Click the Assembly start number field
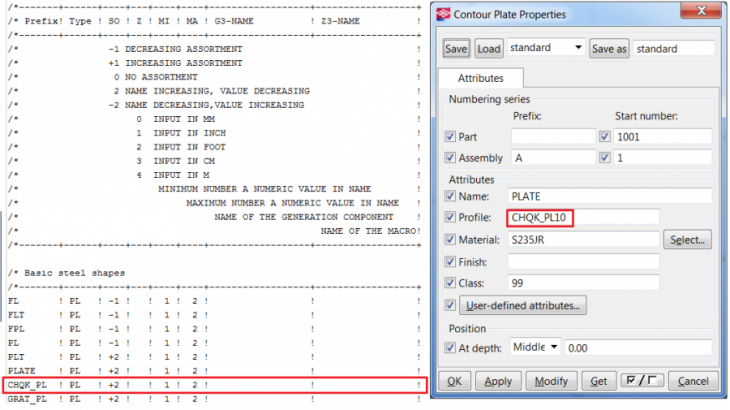Screen dimensions: 730x410 (x=662, y=158)
